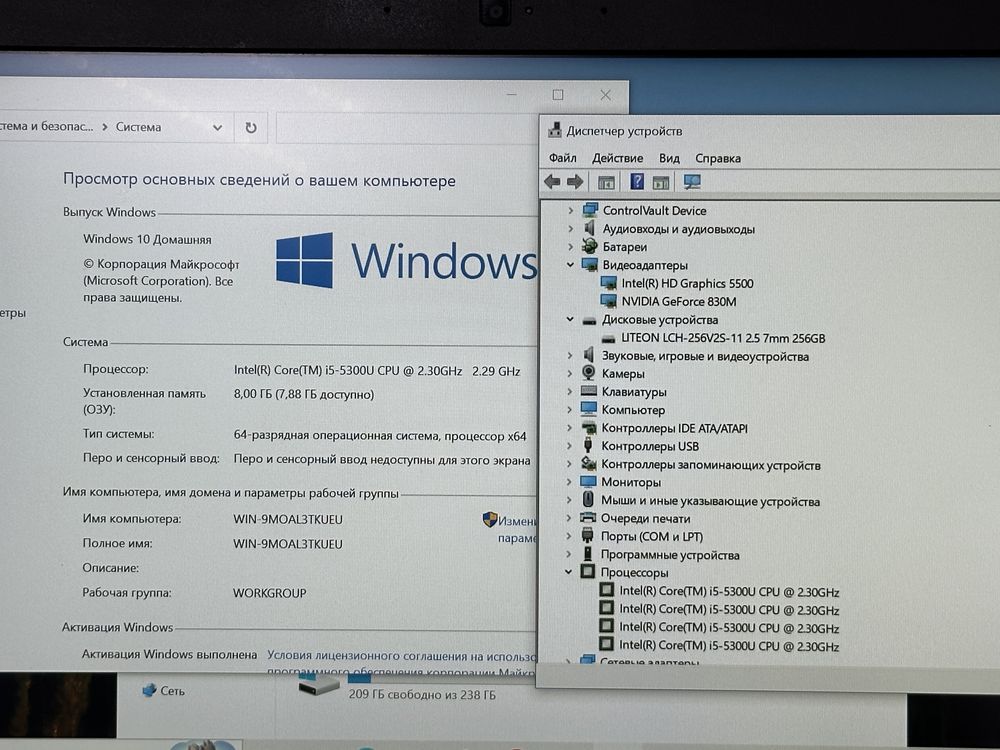Click the LITEON disk drive icon
The image size is (1000, 750).
click(x=609, y=339)
